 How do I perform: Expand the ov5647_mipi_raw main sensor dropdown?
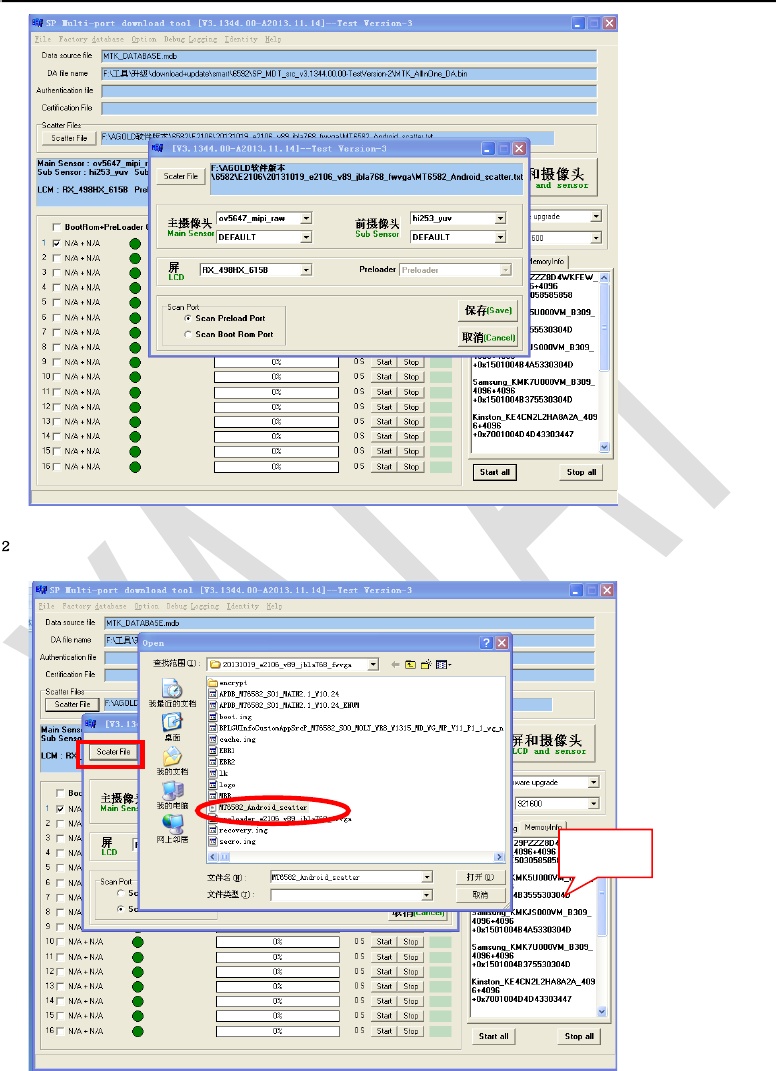tap(306, 218)
